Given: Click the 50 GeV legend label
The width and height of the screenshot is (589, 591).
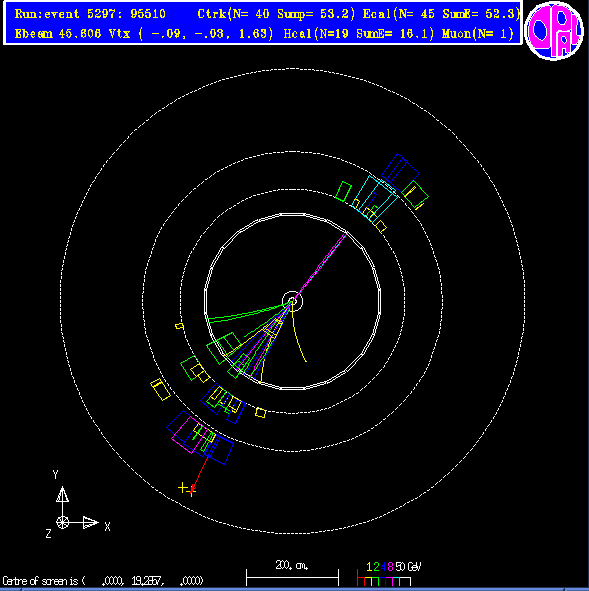Looking at the screenshot, I should 408,567.
